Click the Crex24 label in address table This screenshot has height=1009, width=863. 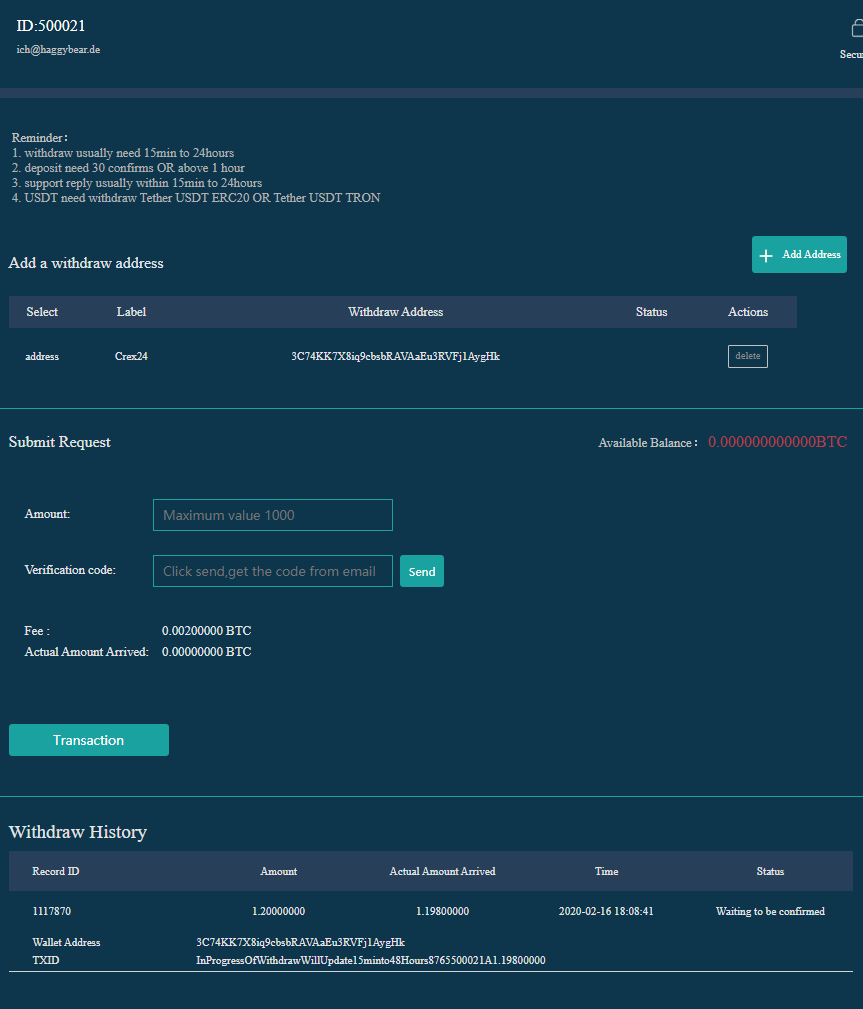[x=131, y=356]
